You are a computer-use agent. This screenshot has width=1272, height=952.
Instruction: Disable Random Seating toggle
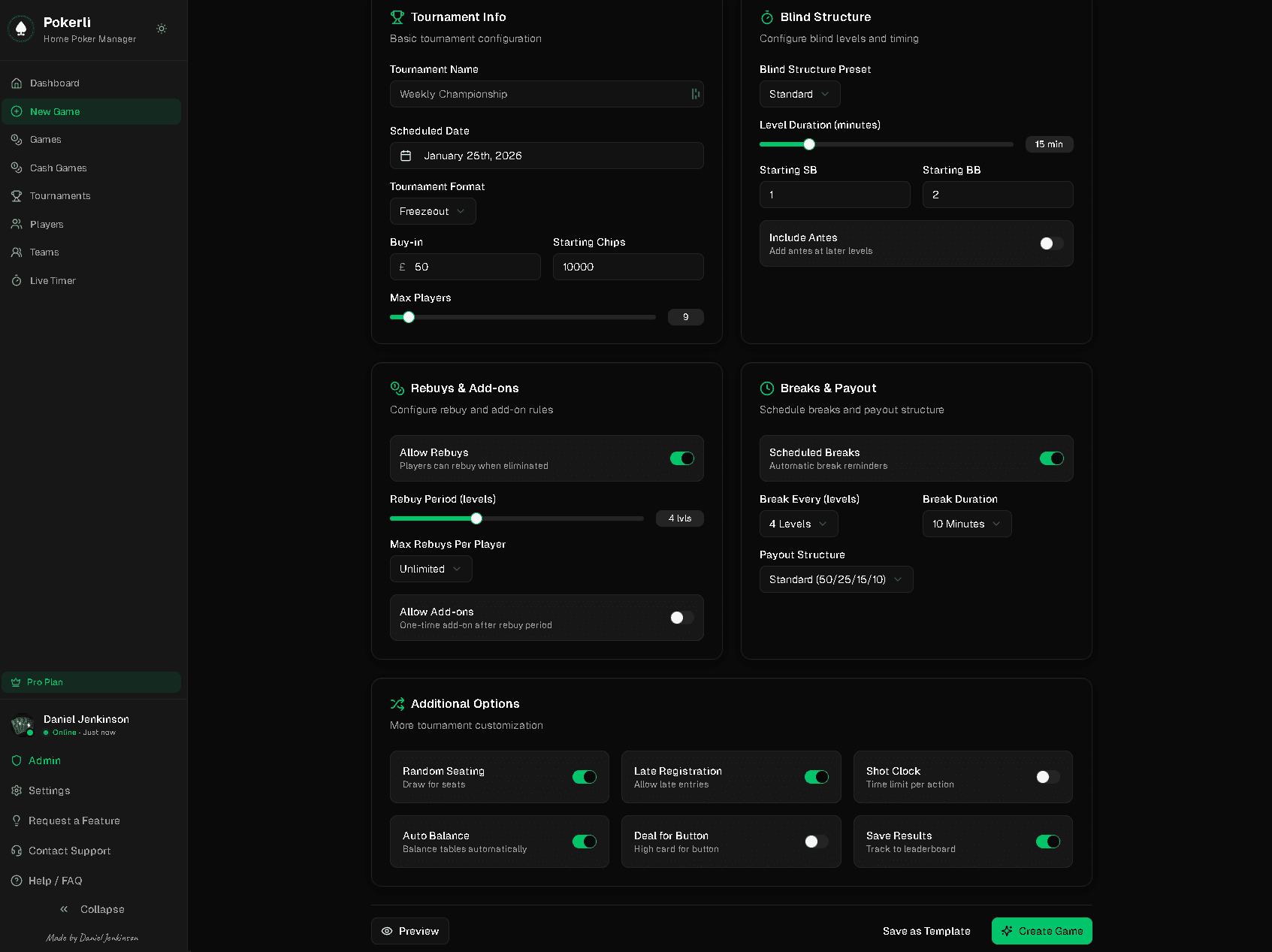[x=585, y=777]
